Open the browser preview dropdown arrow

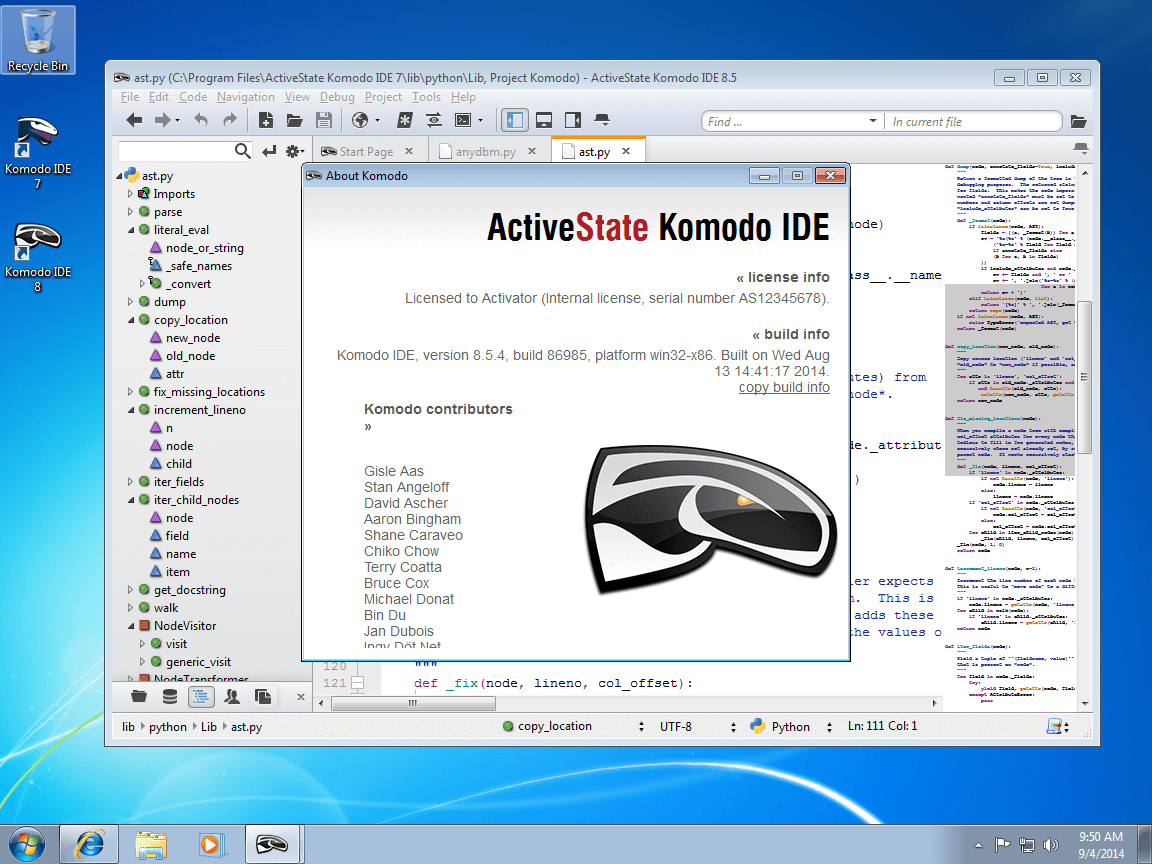(378, 120)
